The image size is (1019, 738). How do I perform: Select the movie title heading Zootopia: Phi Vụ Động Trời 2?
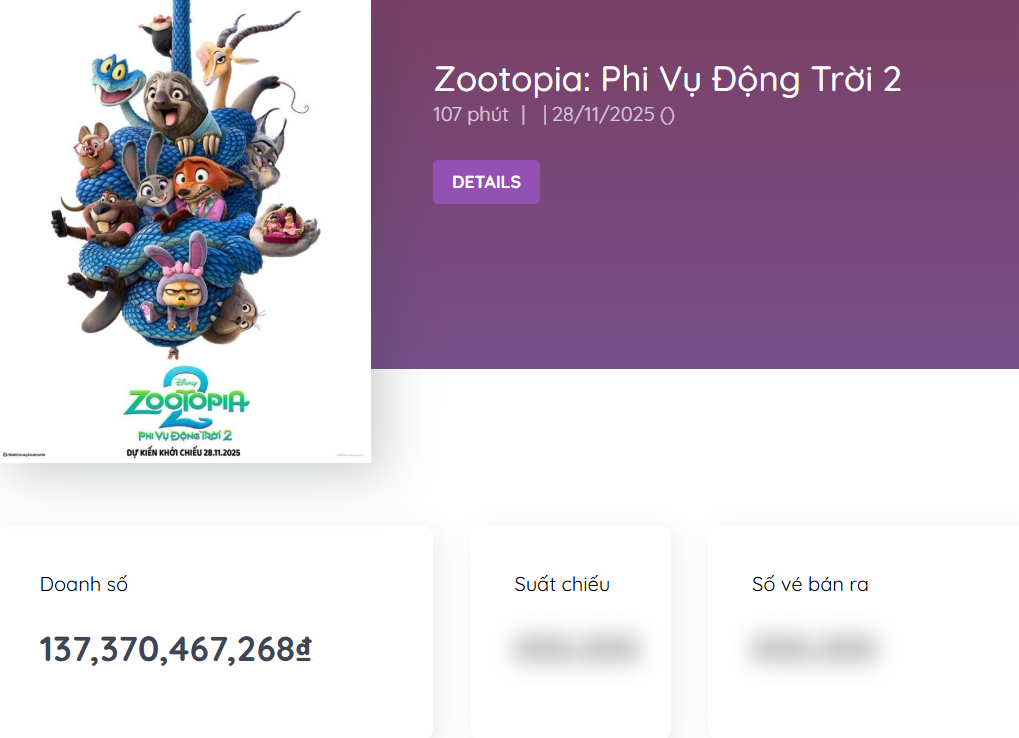[668, 79]
